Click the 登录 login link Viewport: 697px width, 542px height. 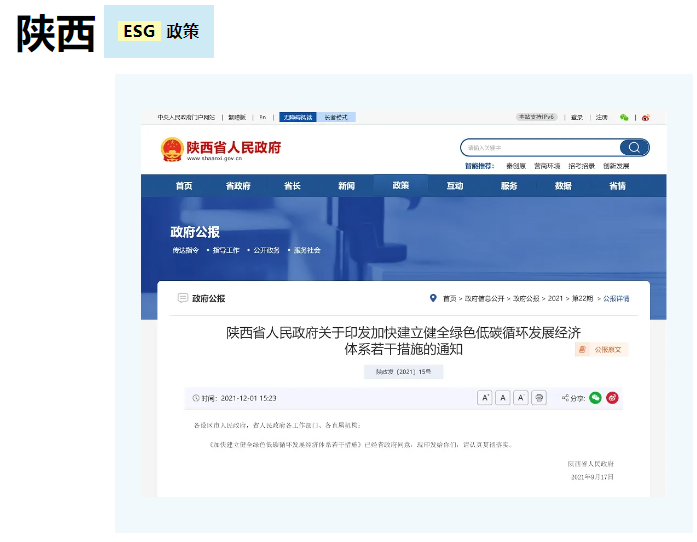(577, 117)
